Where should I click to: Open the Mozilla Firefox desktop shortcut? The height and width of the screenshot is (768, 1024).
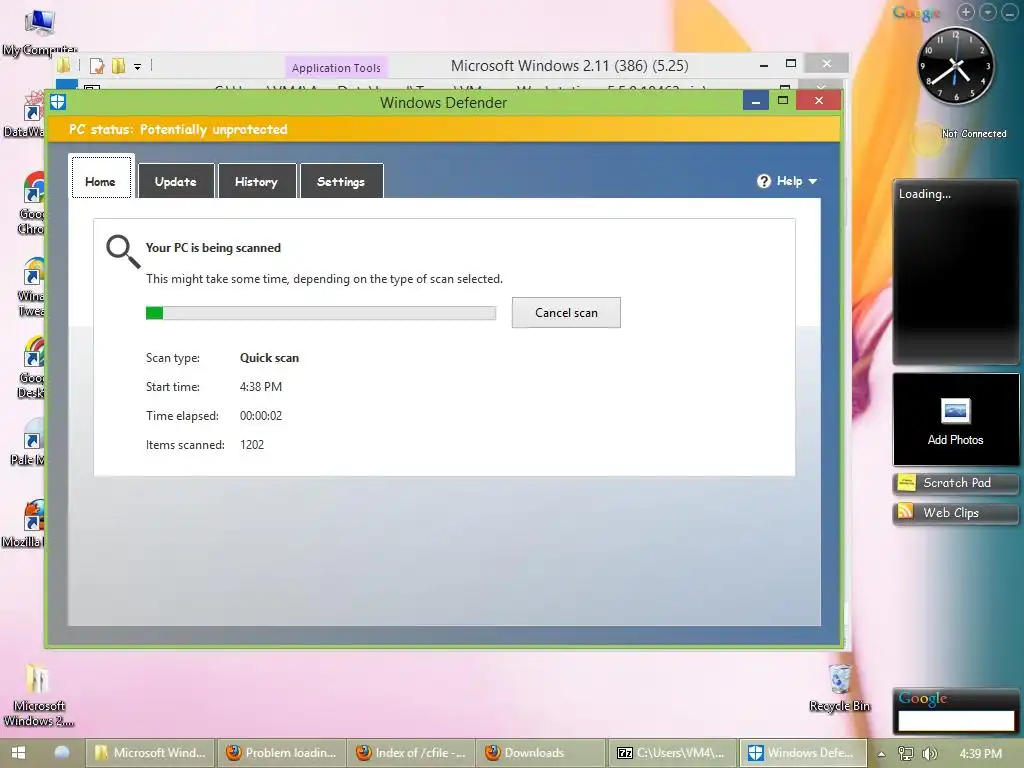click(x=26, y=524)
